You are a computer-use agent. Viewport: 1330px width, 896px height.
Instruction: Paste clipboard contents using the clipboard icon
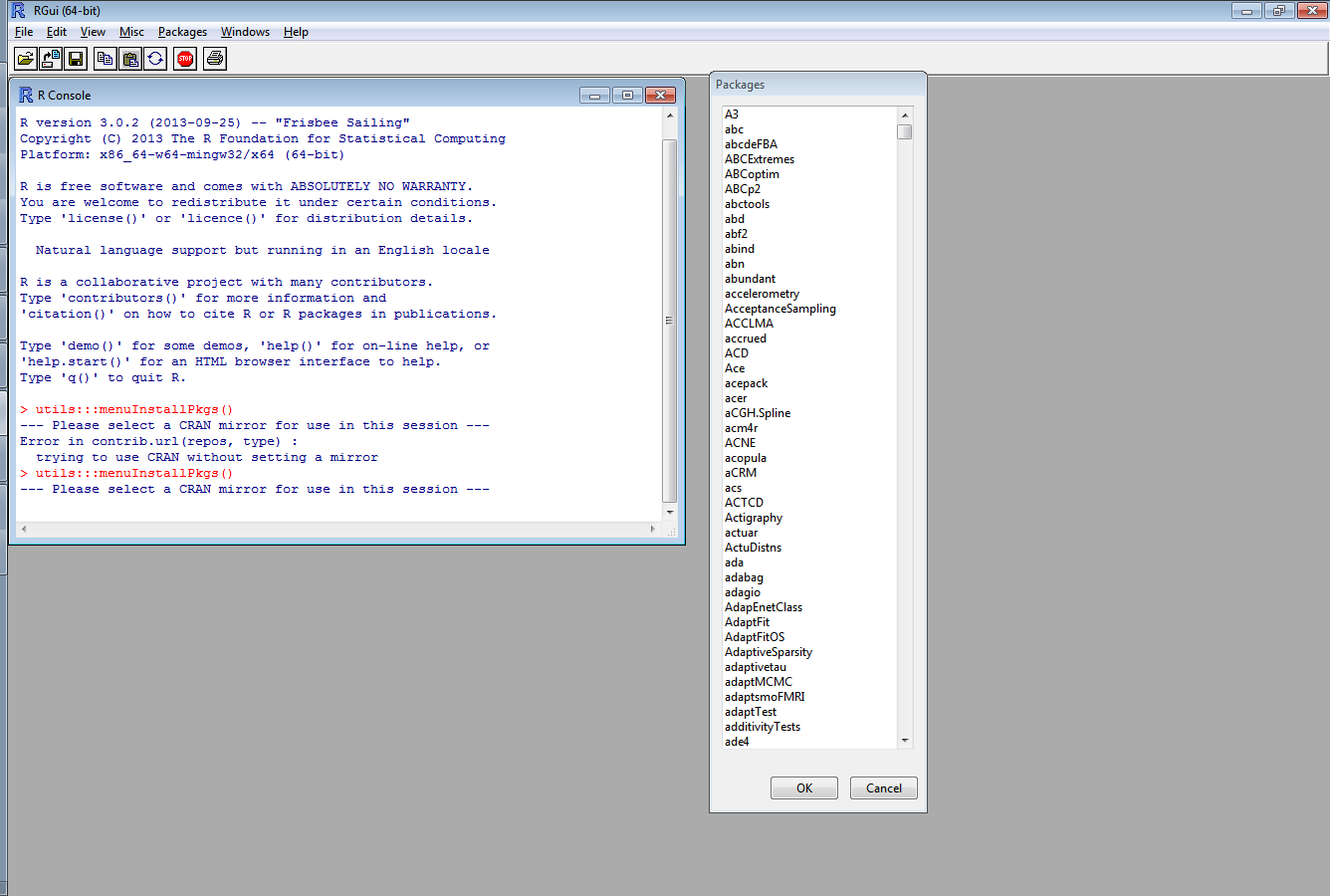tap(129, 58)
